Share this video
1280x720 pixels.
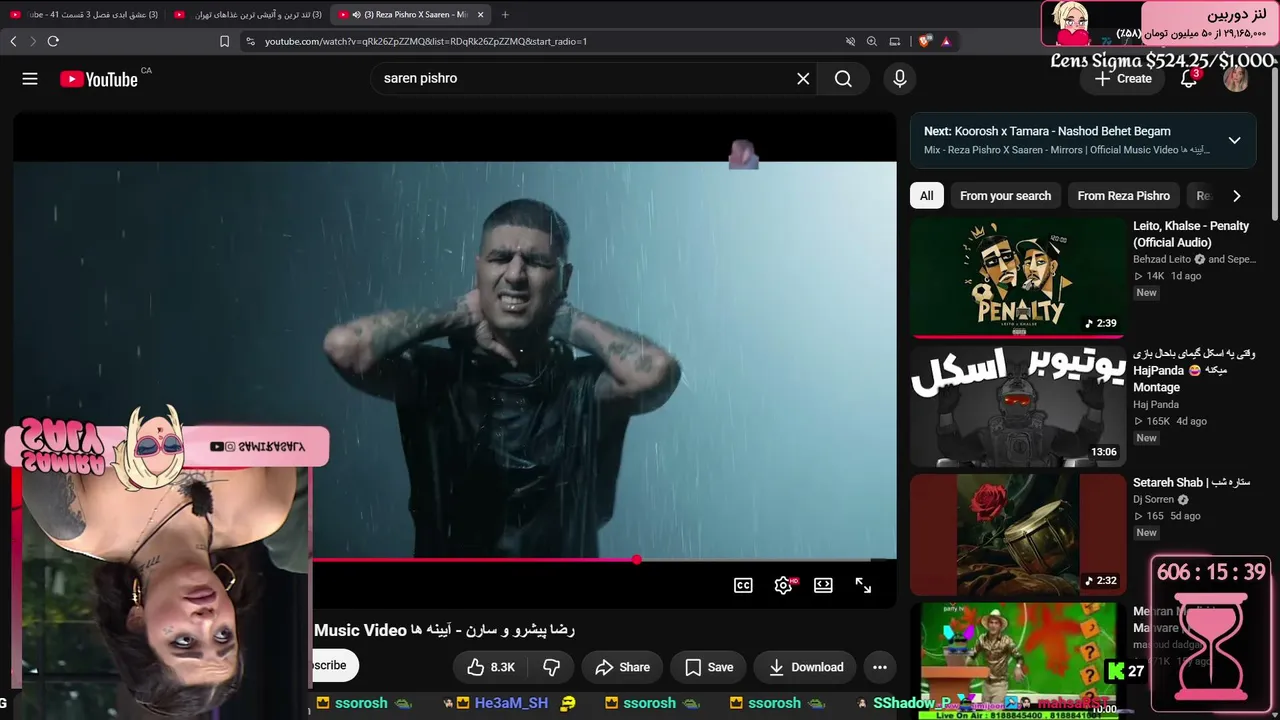pos(622,667)
